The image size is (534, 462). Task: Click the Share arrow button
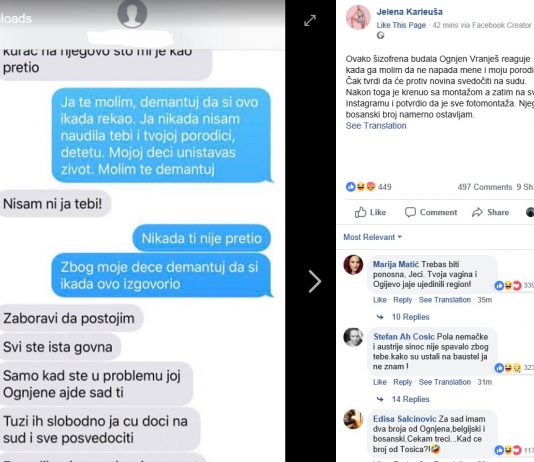pyautogui.click(x=490, y=212)
